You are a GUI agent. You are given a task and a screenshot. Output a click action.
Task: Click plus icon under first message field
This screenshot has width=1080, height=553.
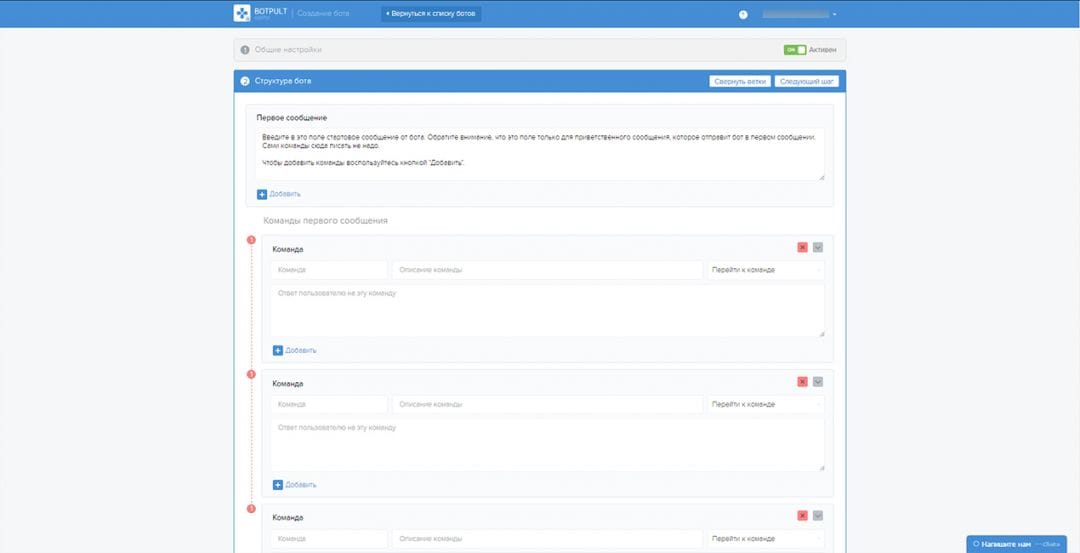pos(262,194)
